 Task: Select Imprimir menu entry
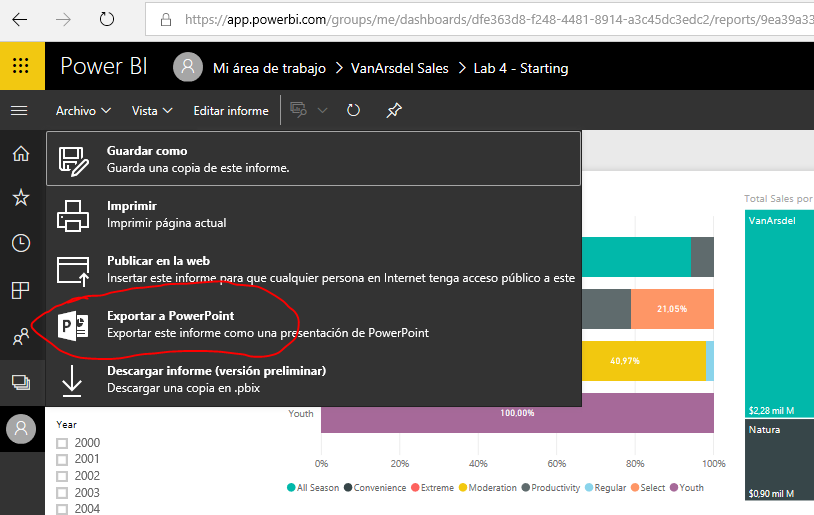pyautogui.click(x=314, y=214)
